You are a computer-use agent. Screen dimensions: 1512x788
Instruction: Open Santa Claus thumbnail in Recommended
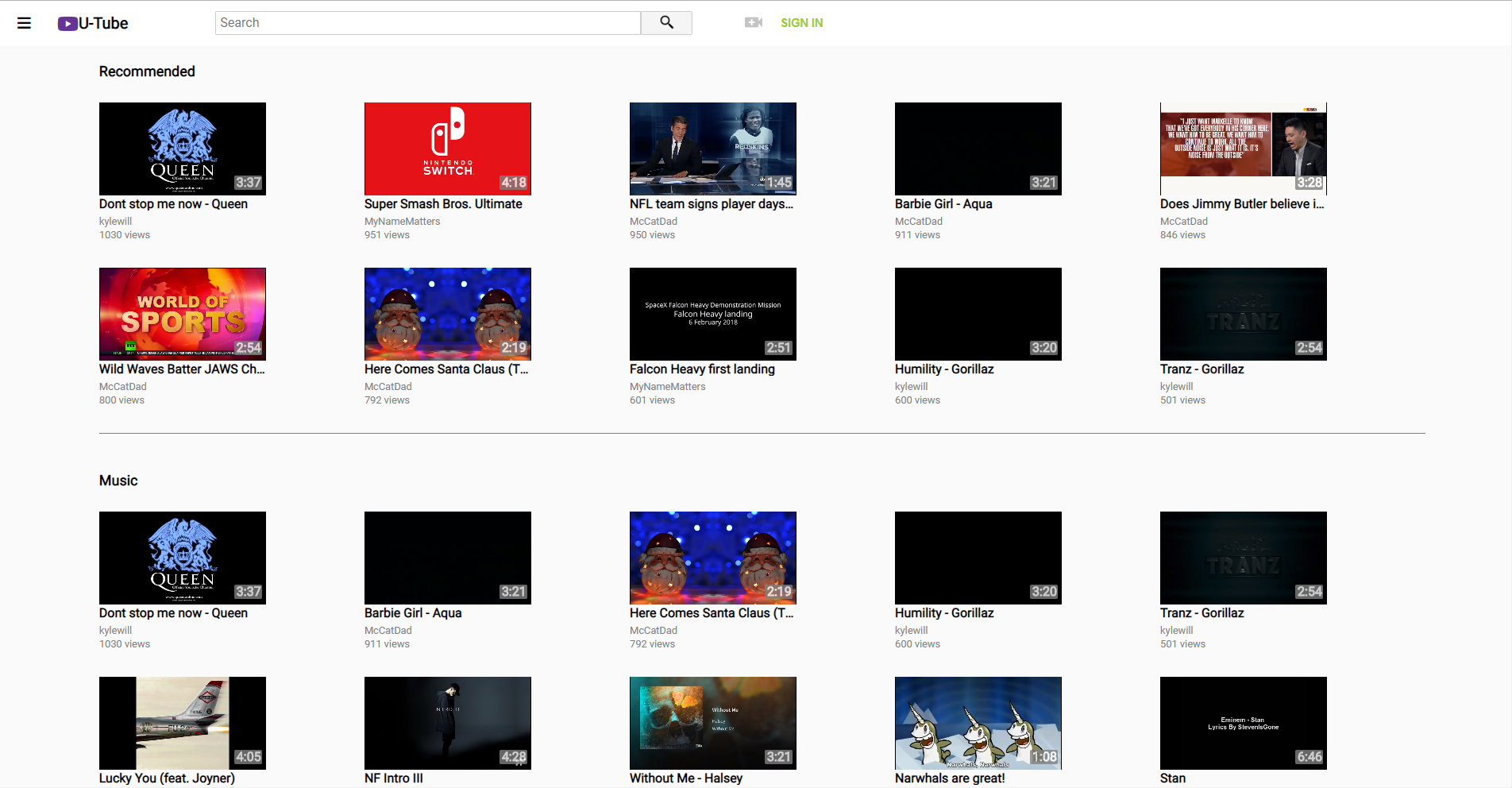pyautogui.click(x=448, y=314)
